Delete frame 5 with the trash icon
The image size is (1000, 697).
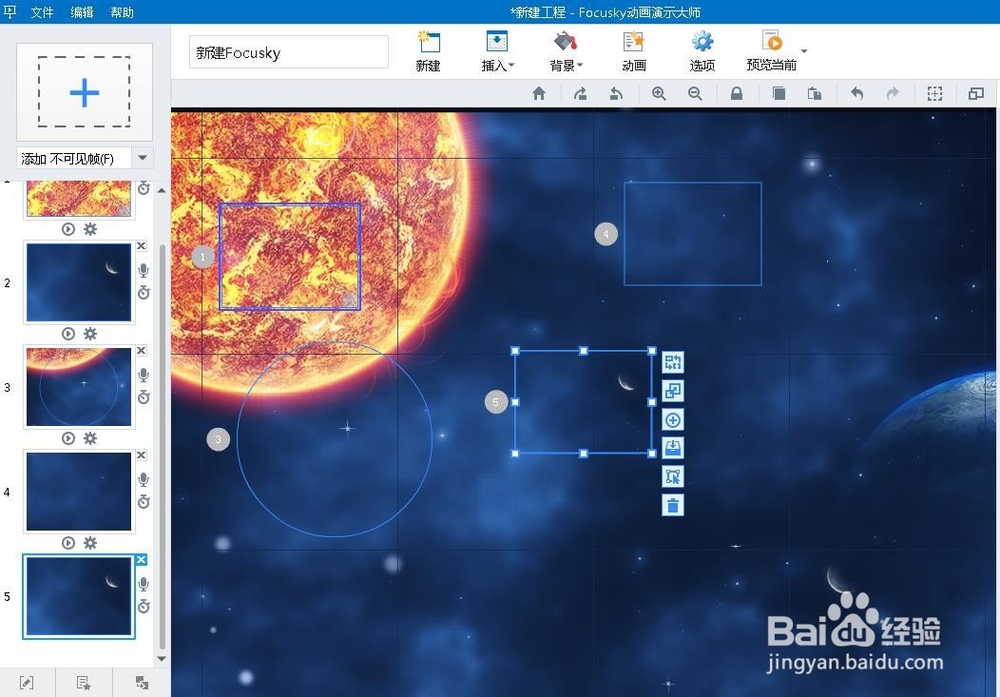click(673, 505)
